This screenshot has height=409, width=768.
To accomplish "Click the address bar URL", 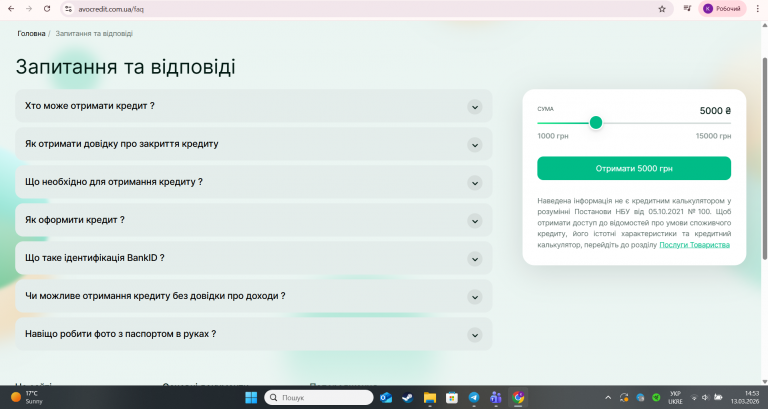I will click(111, 9).
